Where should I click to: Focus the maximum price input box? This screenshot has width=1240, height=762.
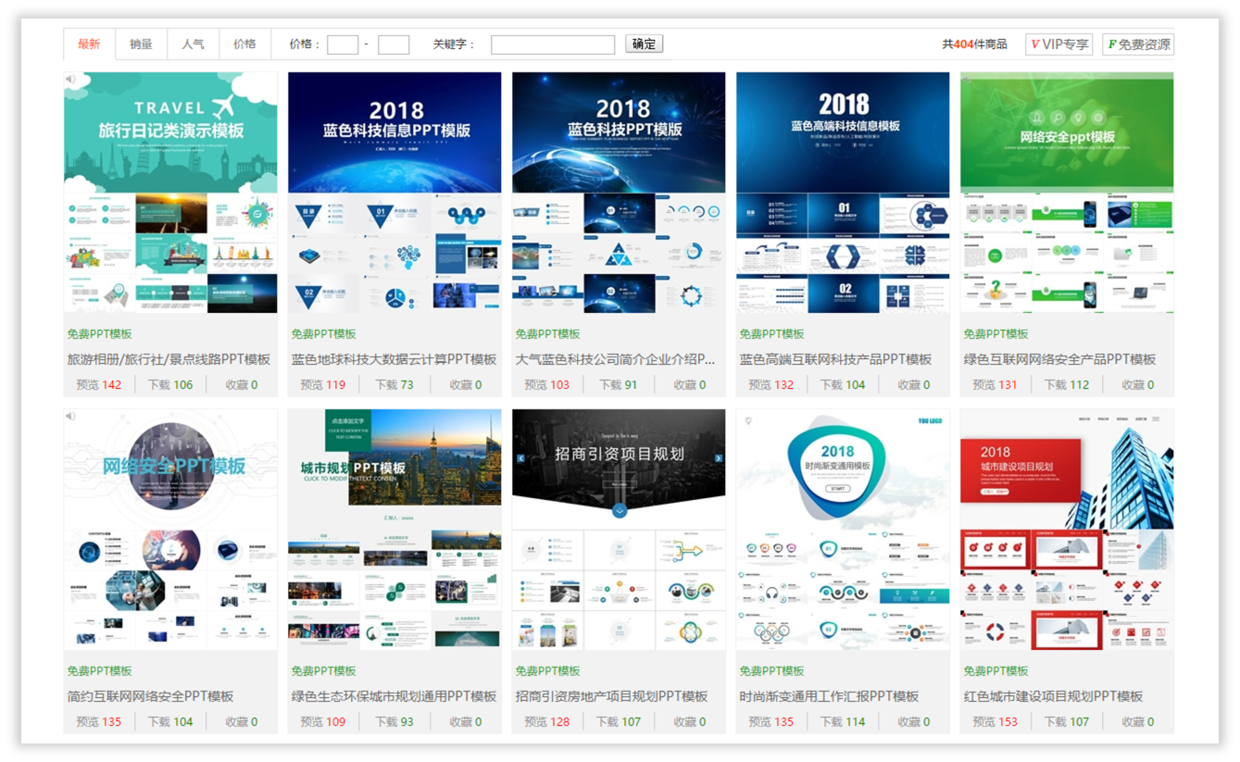[x=394, y=44]
